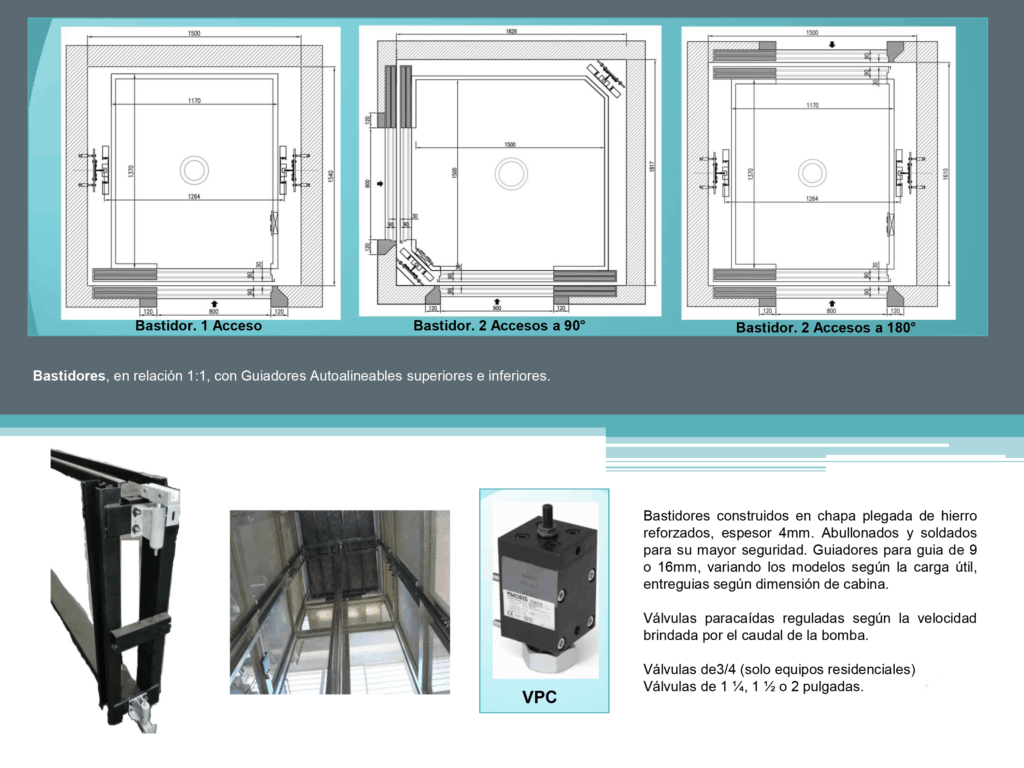Click the "Bastidores, en relación 1:1" description line
Screen dimensions: 1024x768
pos(291,377)
